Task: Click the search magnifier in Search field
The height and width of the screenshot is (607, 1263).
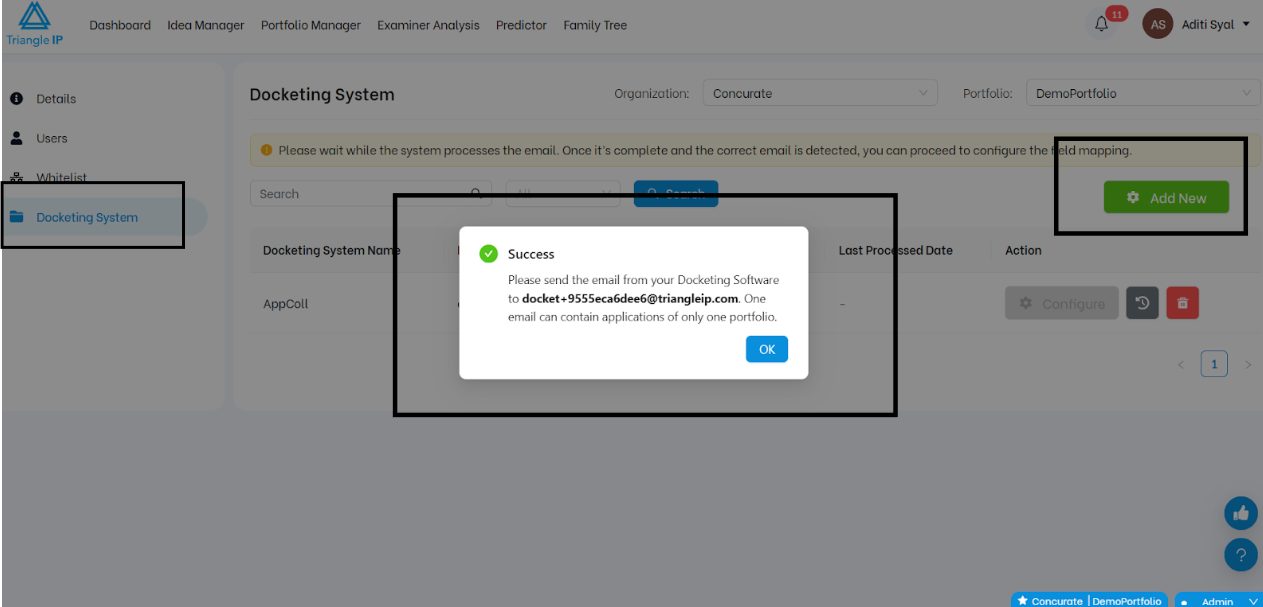Action: pos(477,194)
